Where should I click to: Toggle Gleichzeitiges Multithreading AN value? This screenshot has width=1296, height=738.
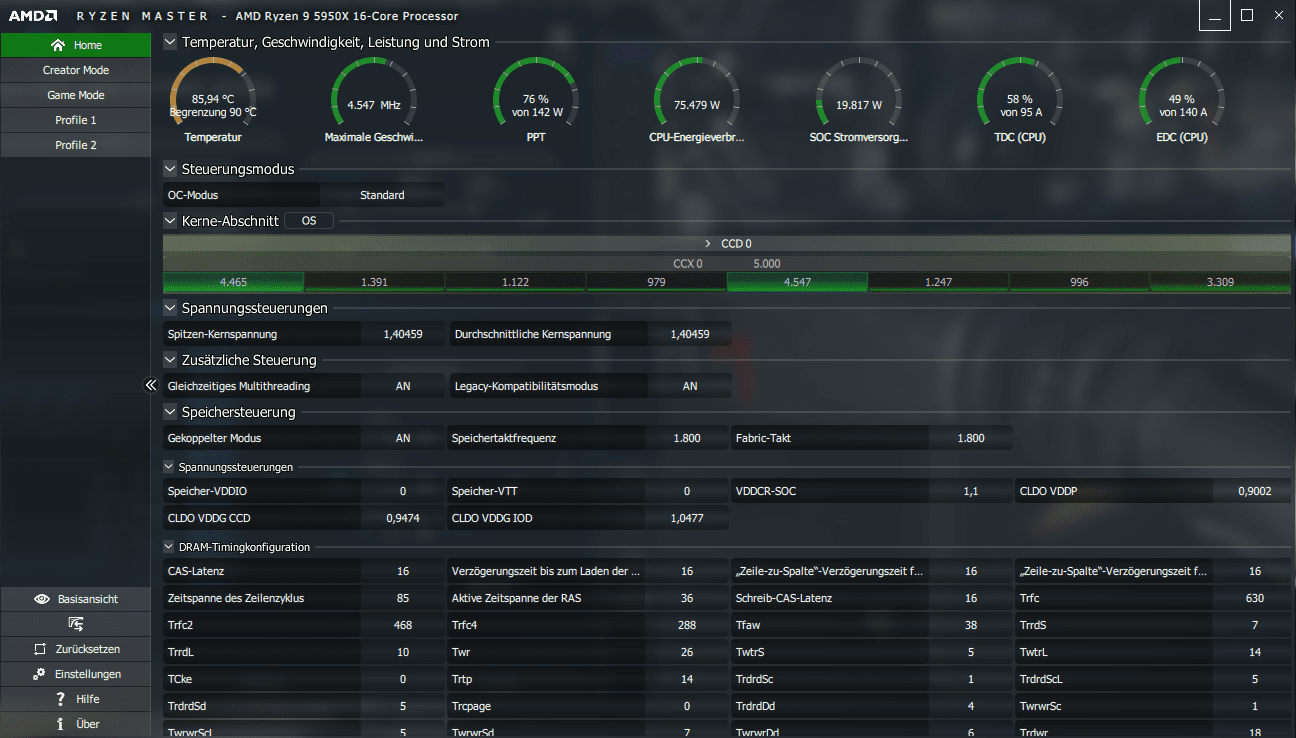point(403,386)
